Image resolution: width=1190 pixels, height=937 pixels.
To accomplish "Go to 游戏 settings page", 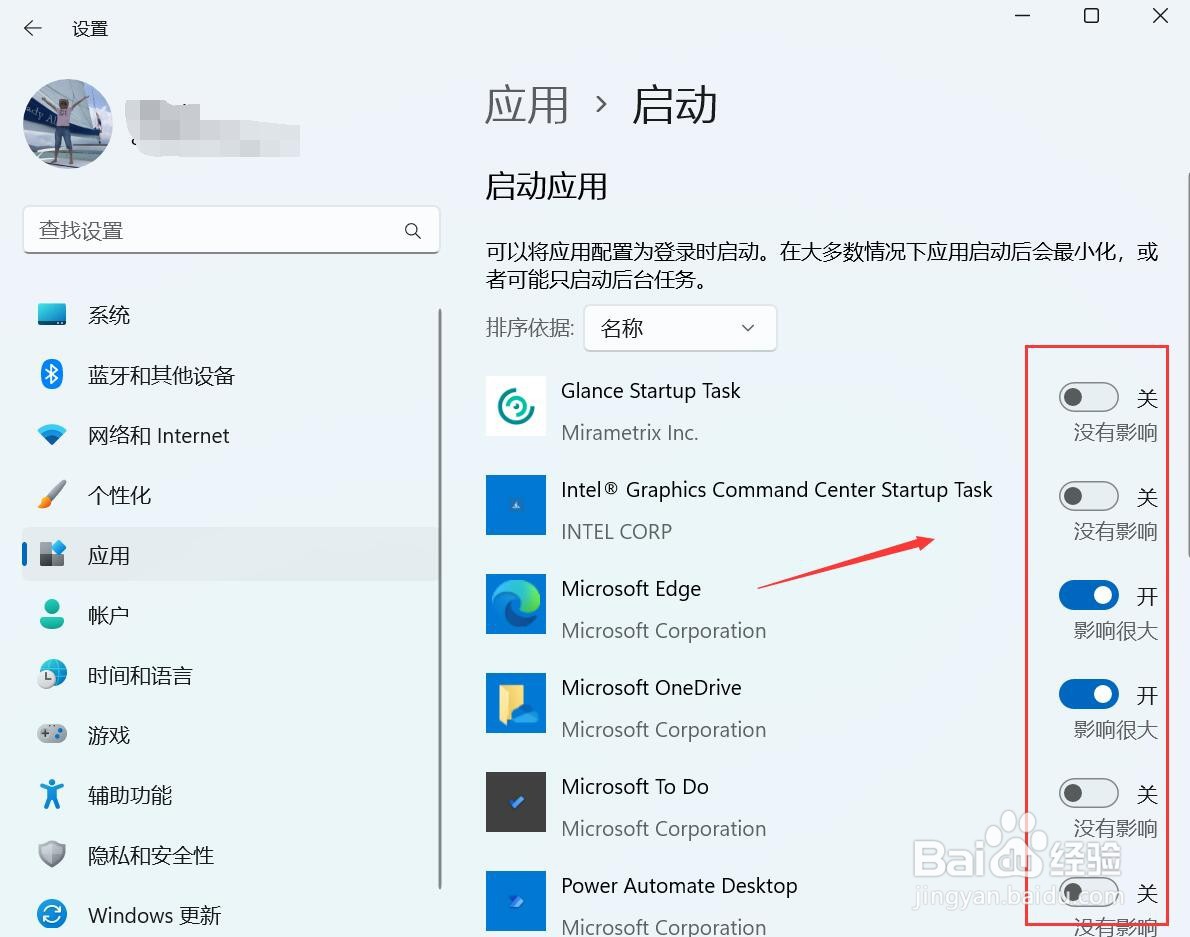I will point(230,734).
